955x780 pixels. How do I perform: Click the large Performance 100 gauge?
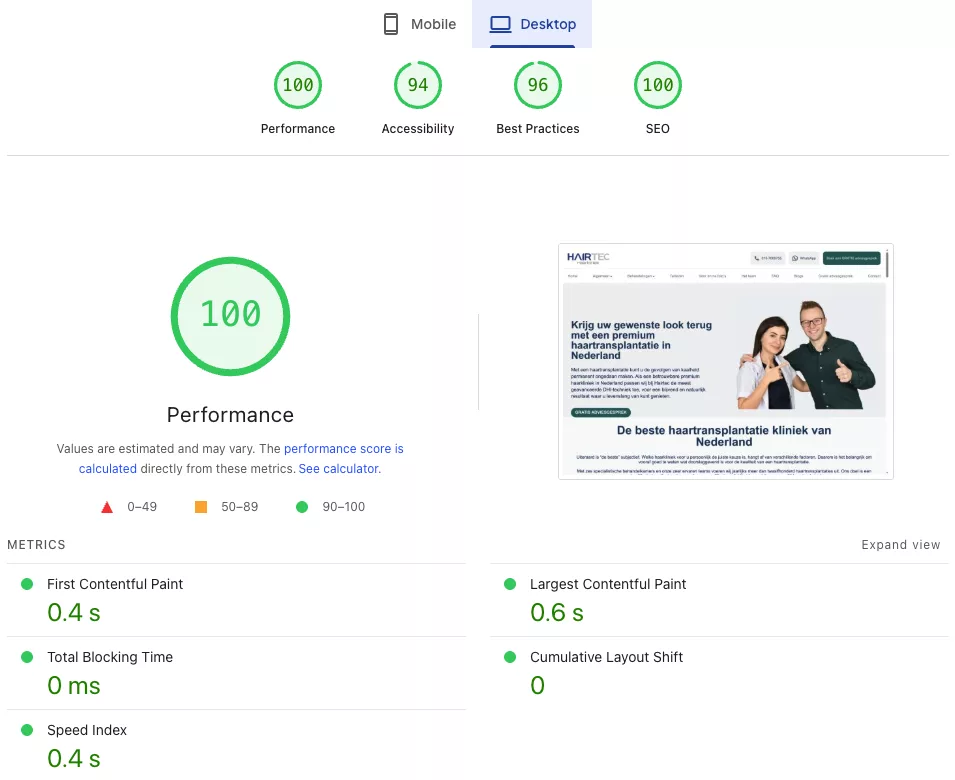(x=230, y=315)
